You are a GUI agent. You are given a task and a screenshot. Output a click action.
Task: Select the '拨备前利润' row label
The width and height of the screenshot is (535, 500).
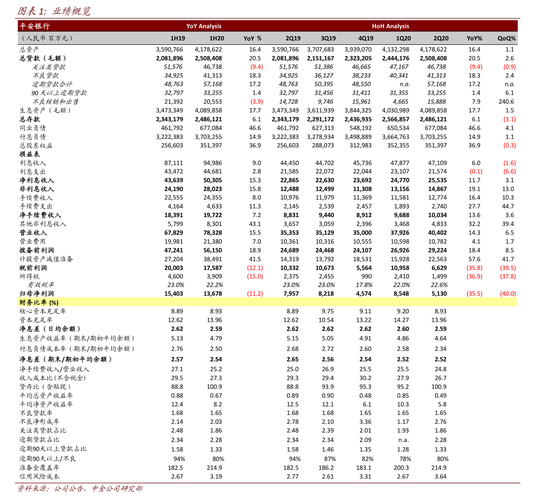36,250
